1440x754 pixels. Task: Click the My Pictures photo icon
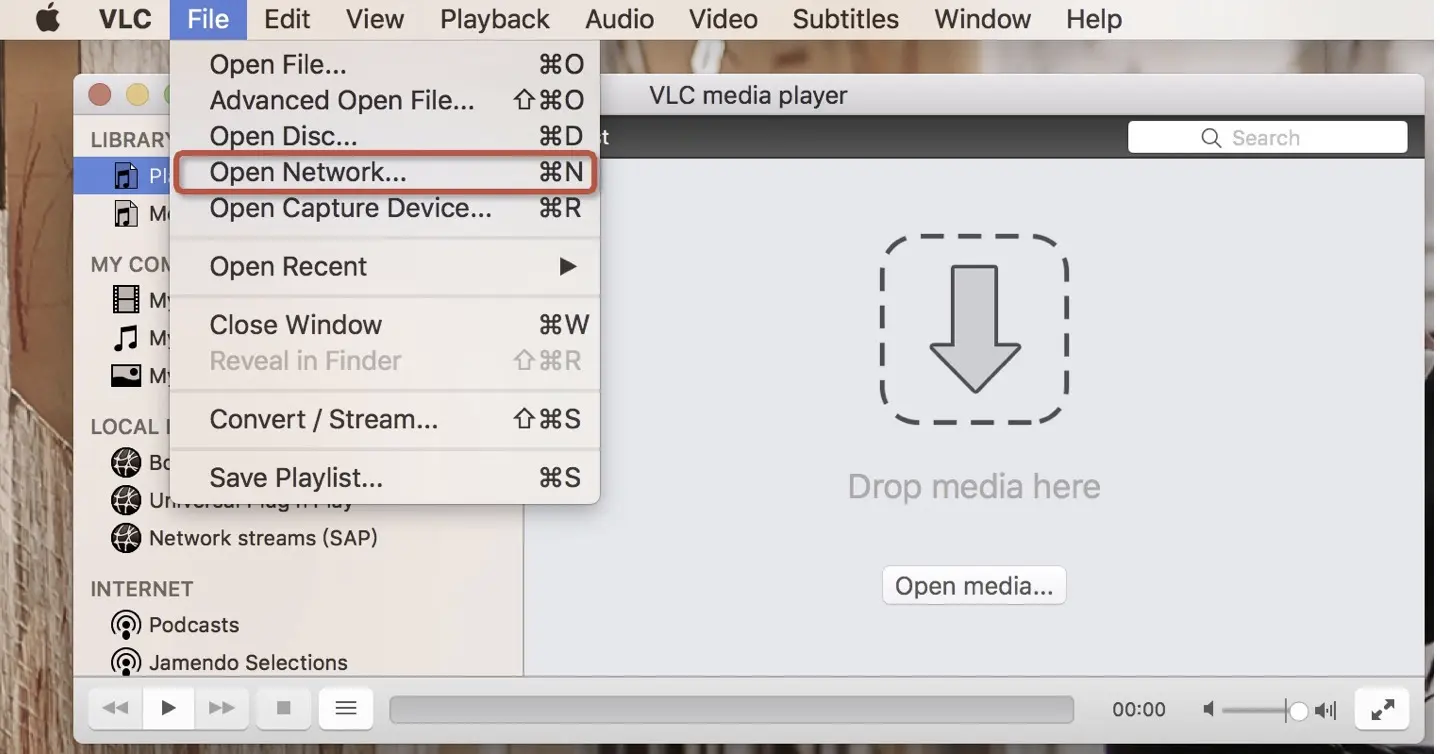[126, 375]
